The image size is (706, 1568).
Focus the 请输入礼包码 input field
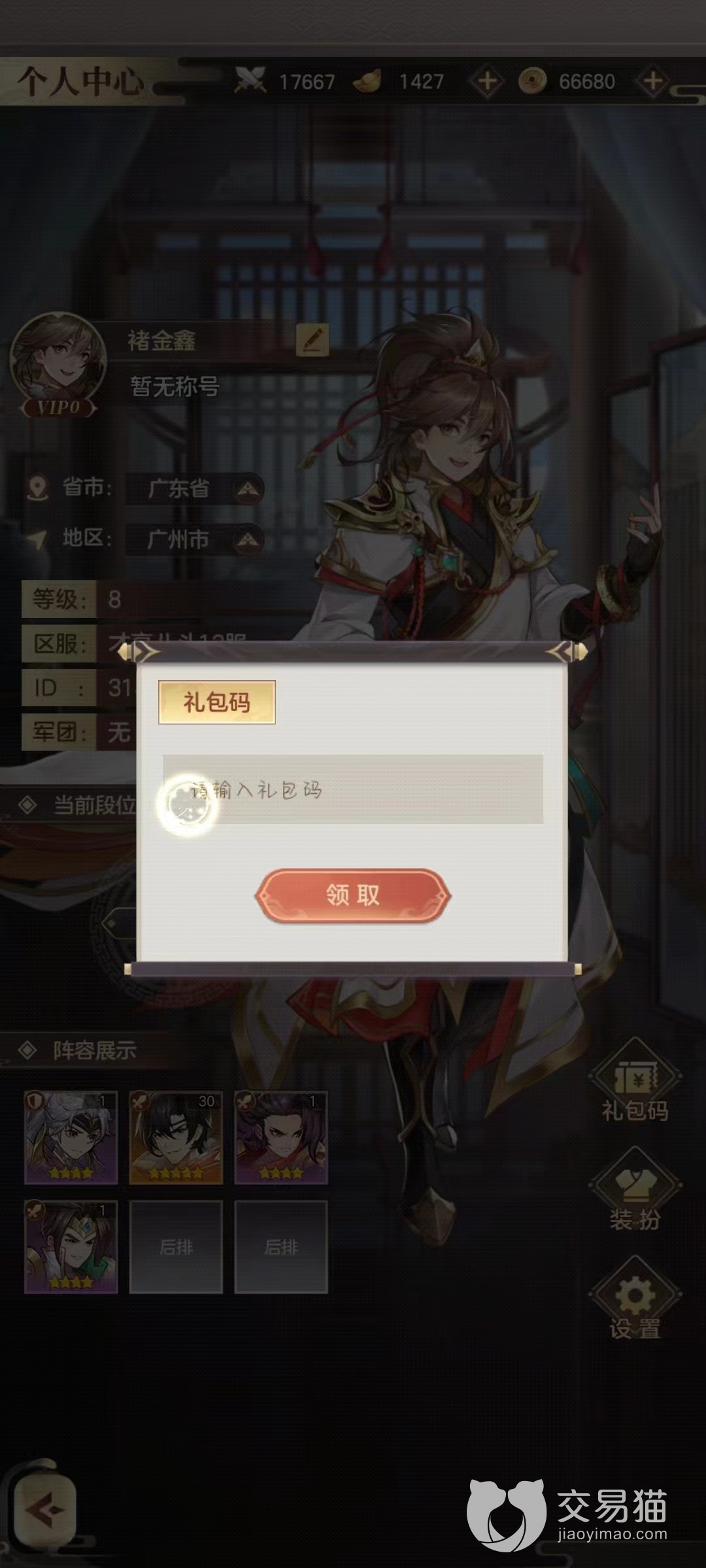pos(353,789)
